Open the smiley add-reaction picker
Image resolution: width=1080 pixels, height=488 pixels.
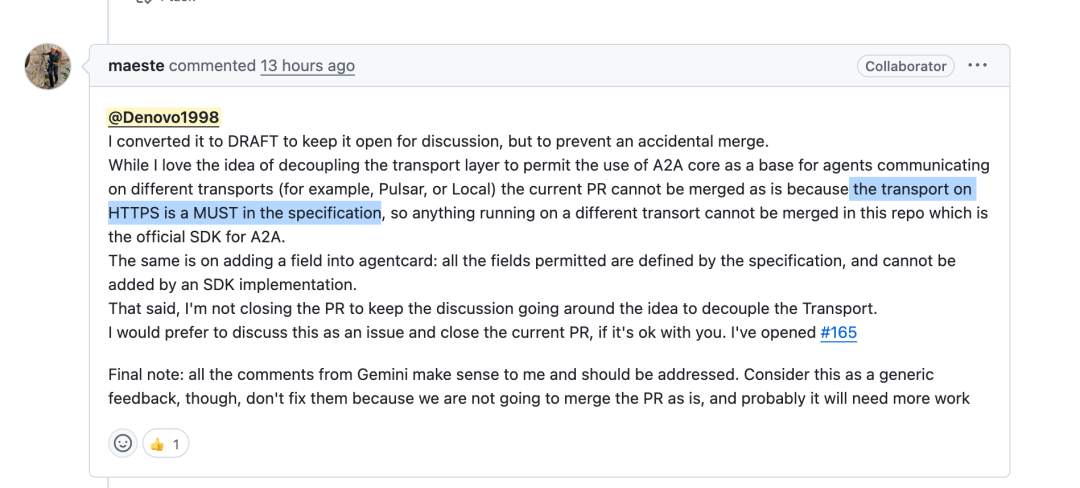[x=123, y=444]
